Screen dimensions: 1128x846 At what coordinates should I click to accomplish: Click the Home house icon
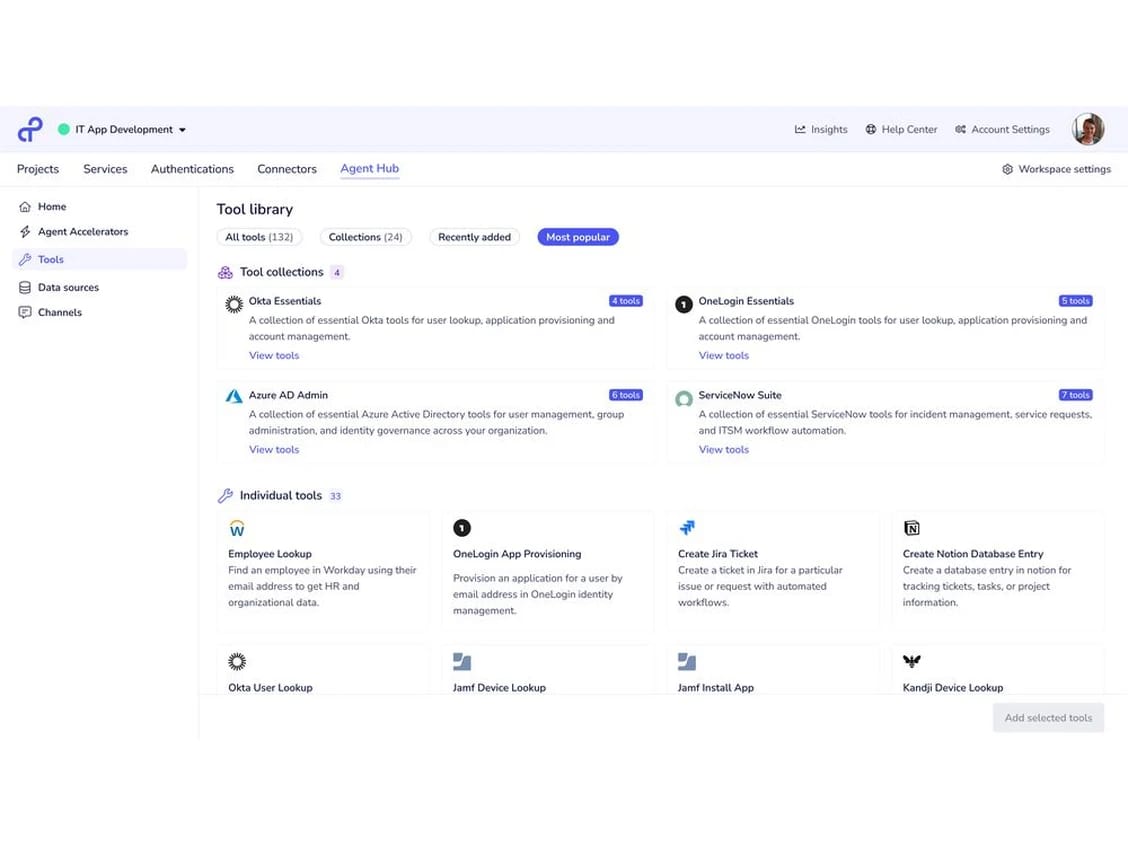(25, 206)
